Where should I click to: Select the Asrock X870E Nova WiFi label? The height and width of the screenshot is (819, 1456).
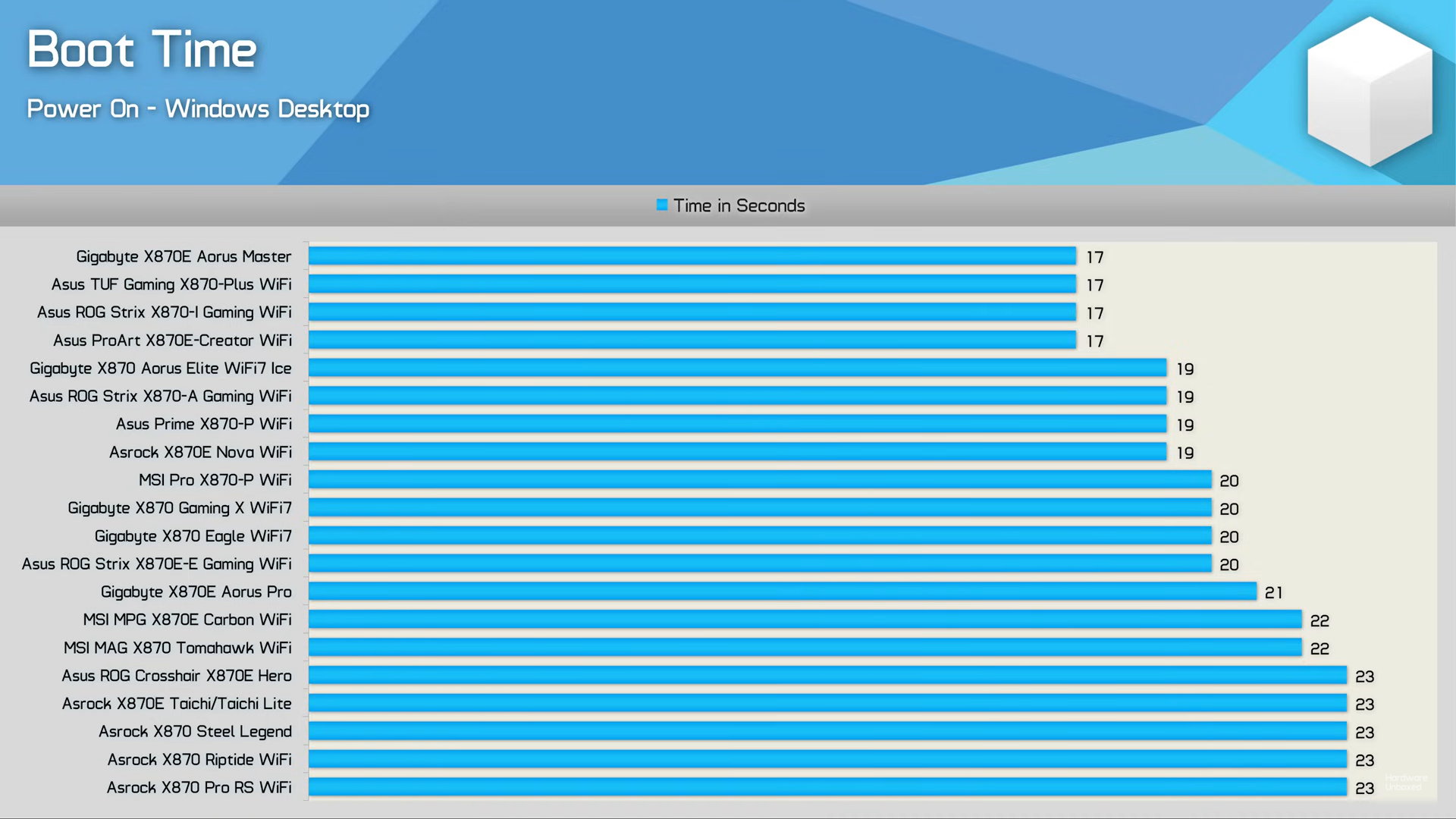pyautogui.click(x=200, y=452)
